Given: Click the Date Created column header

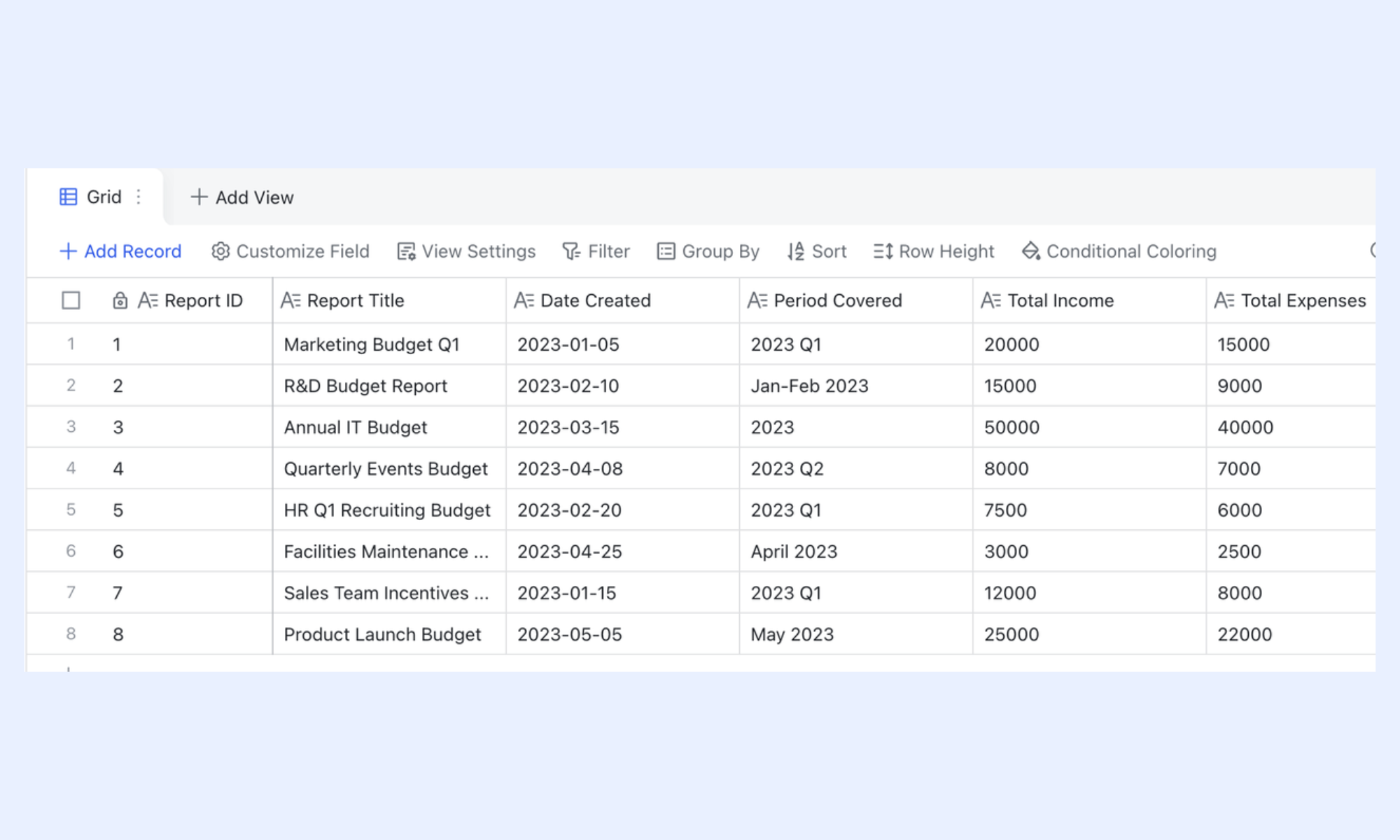Looking at the screenshot, I should tap(622, 300).
